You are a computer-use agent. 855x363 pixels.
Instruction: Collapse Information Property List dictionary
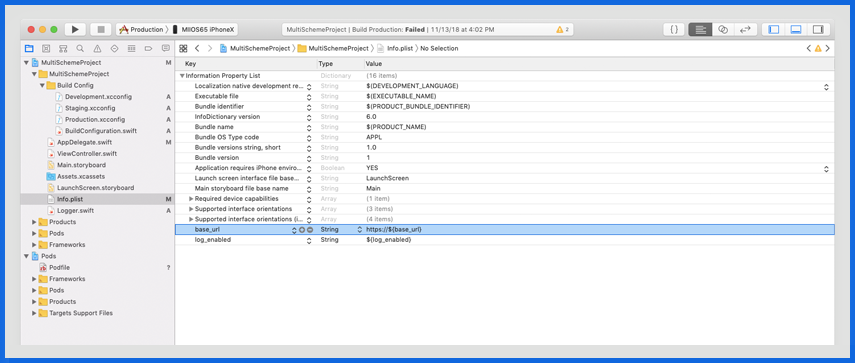(x=182, y=76)
